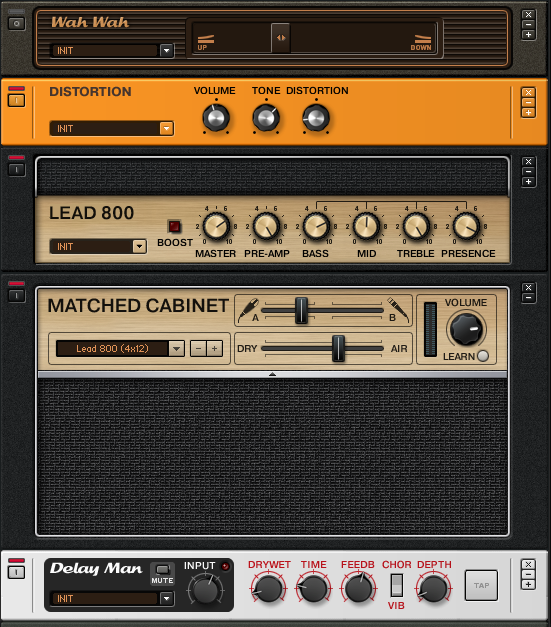Click the Lead 800 BASS knob

click(x=316, y=226)
